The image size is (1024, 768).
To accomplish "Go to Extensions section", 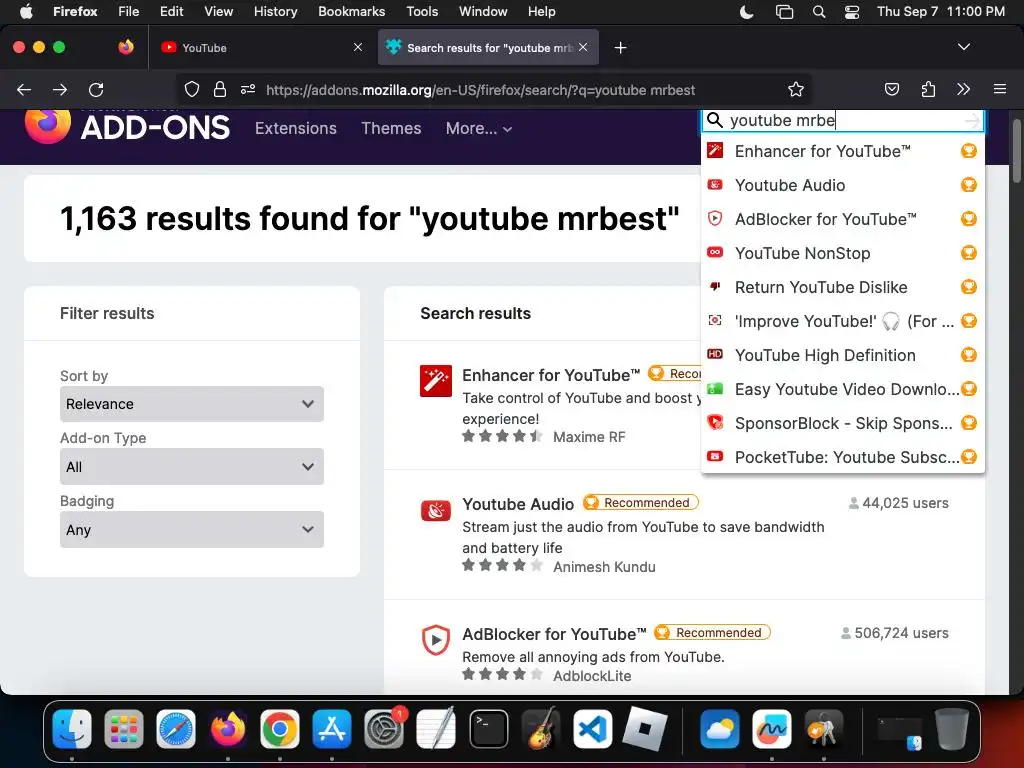I will [296, 129].
